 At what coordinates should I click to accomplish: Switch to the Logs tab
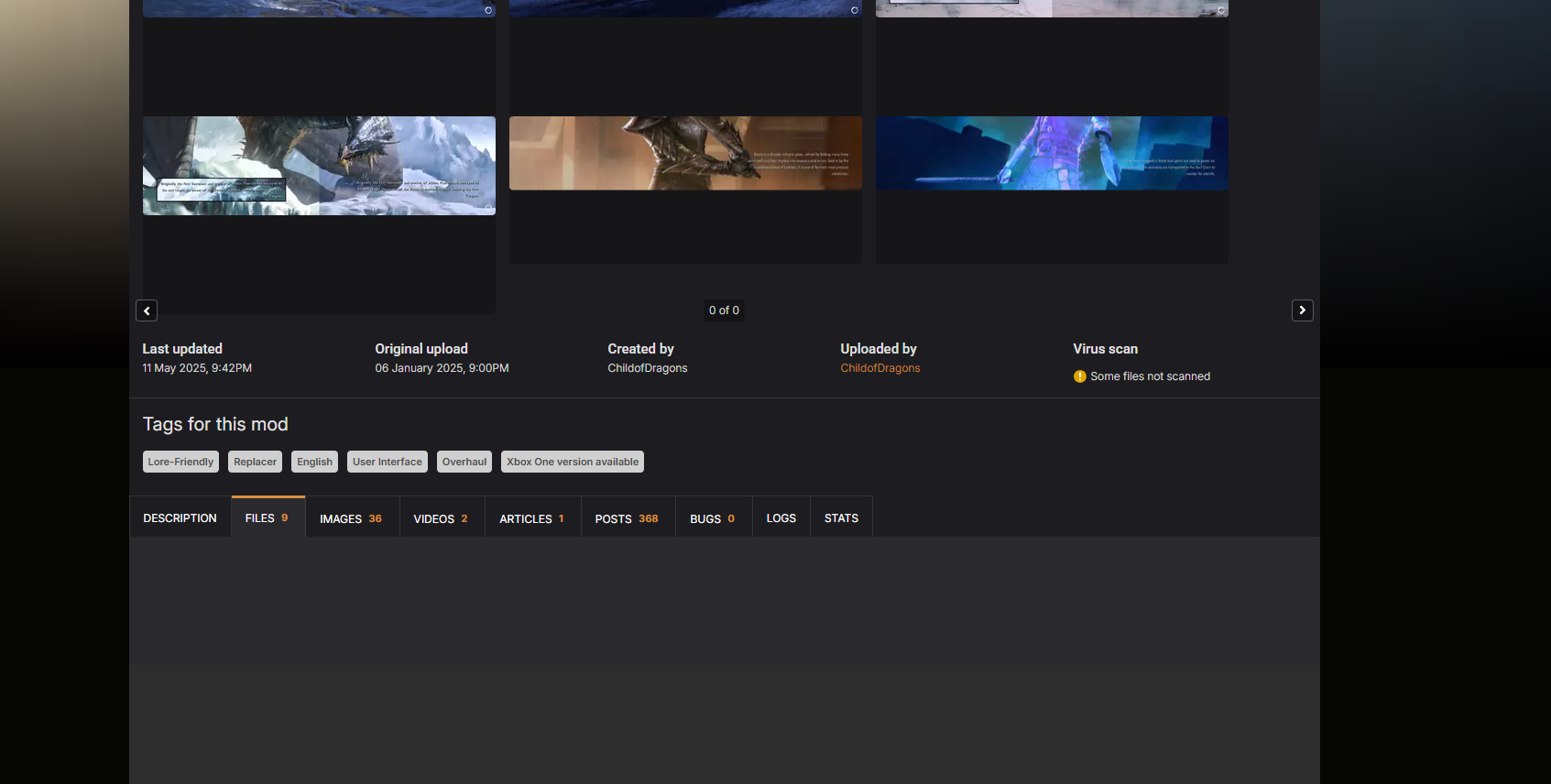[781, 518]
